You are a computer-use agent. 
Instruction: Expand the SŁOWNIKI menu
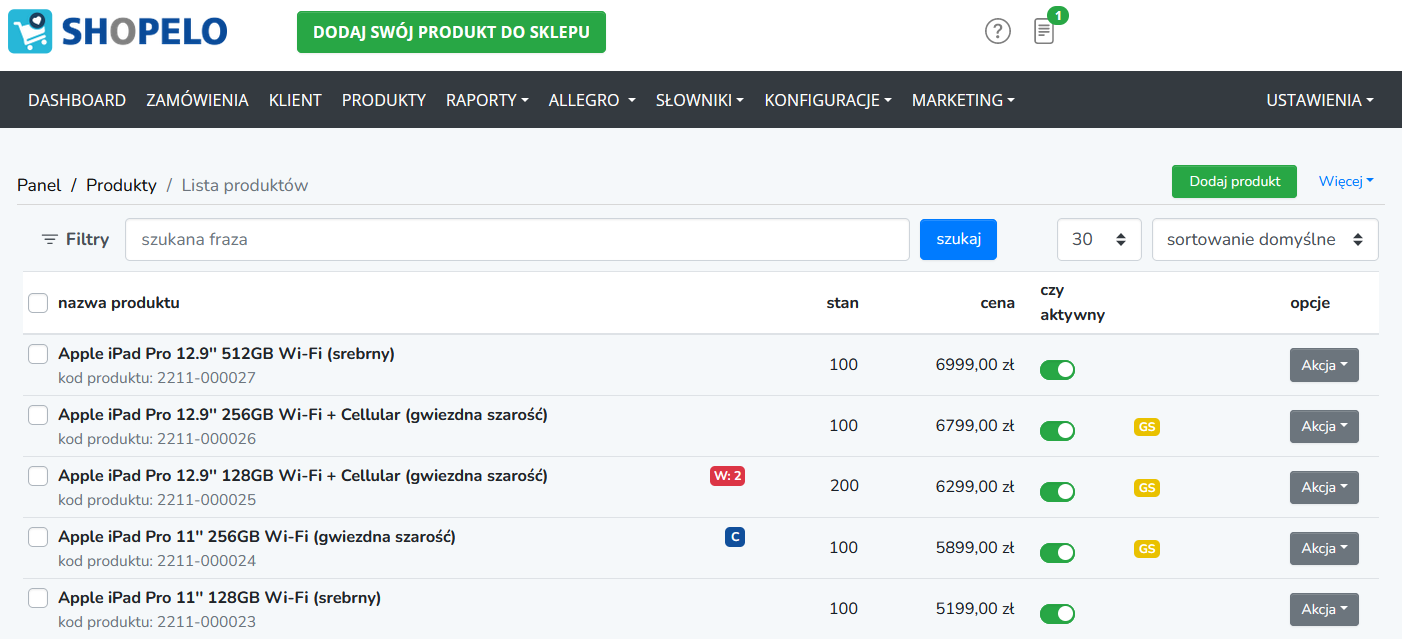tap(700, 100)
